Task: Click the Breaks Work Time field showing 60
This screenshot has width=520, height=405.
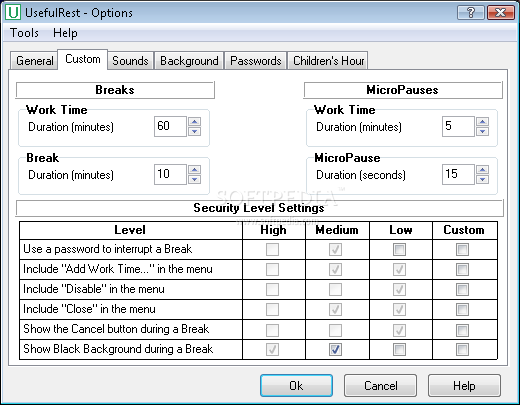Action: click(170, 126)
